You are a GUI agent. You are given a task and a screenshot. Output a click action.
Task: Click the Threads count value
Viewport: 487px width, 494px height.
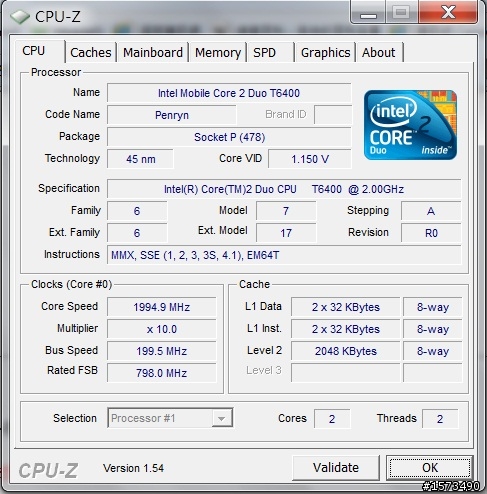[440, 419]
